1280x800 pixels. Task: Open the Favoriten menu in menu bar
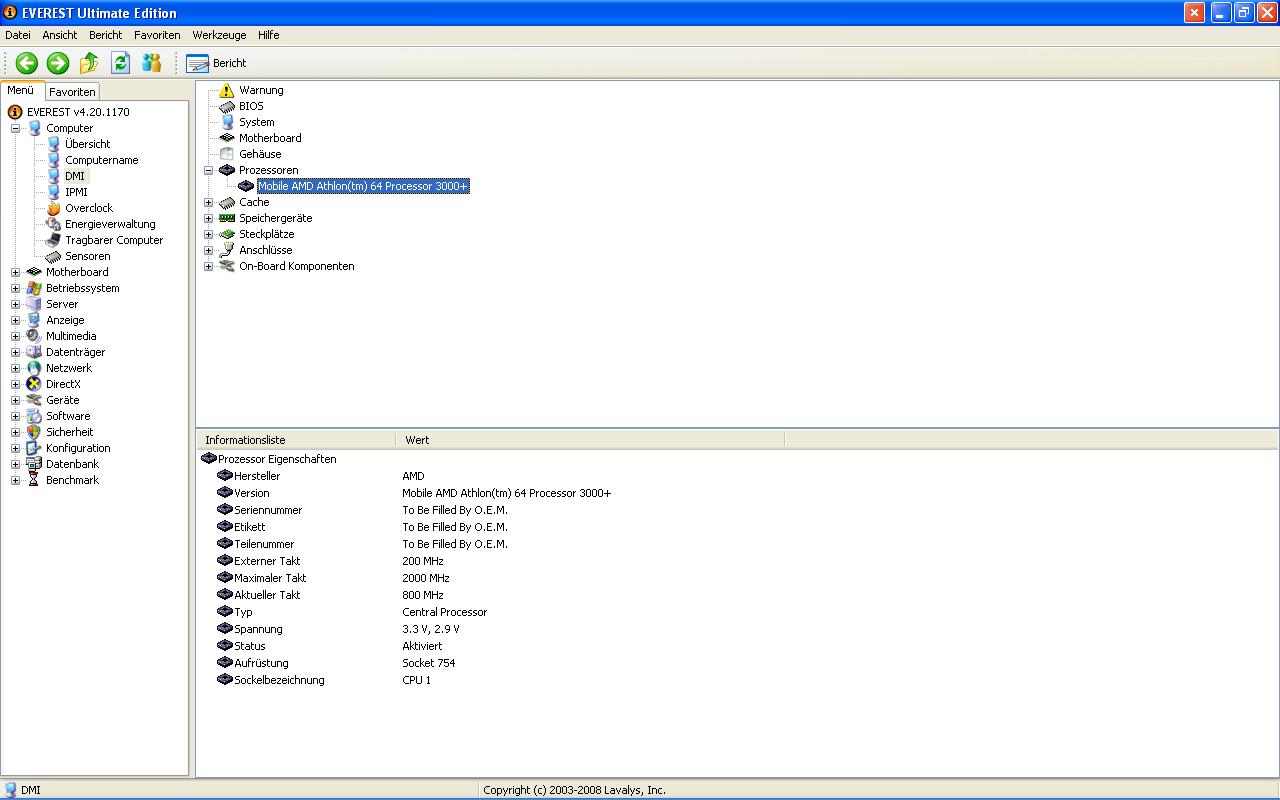click(157, 35)
